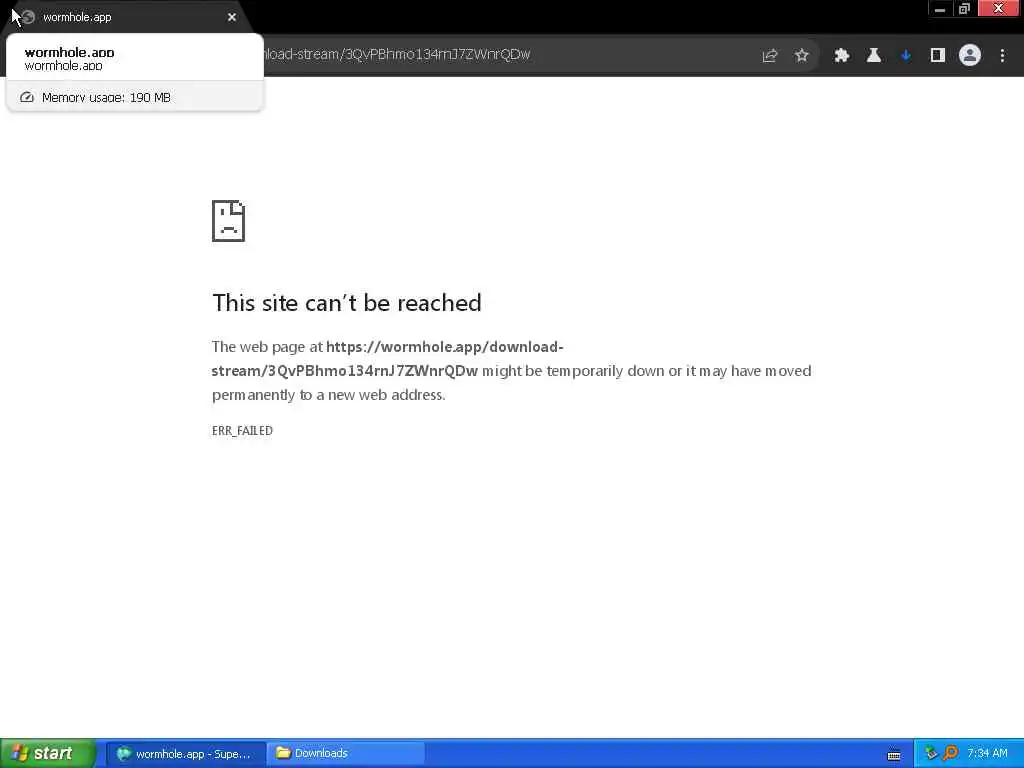The width and height of the screenshot is (1024, 768).
Task: Open the Chrome Labs flask icon
Action: click(874, 56)
